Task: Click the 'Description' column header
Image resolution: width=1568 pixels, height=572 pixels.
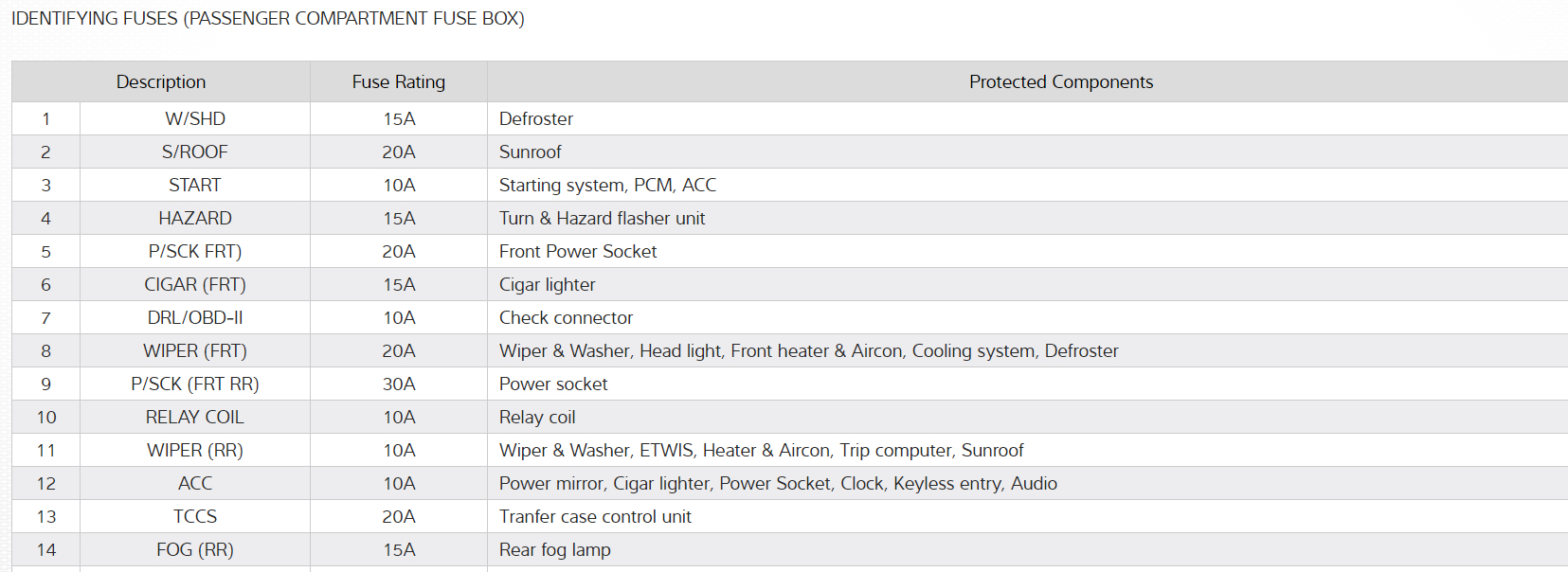Action: pos(161,82)
